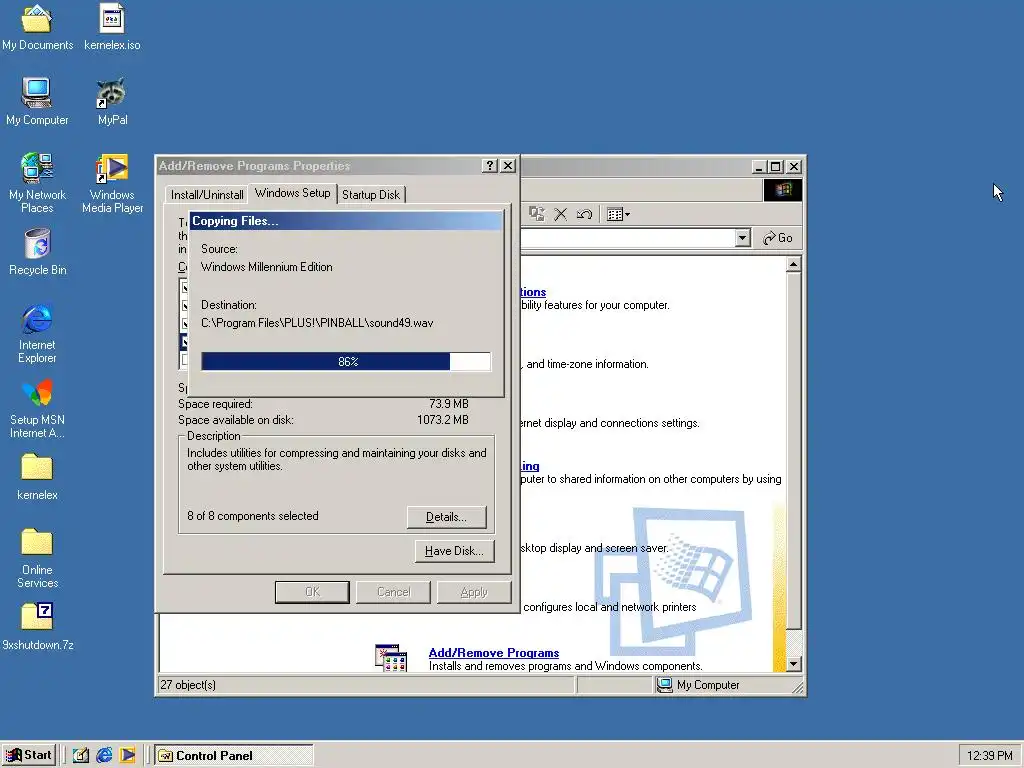Click the '73.9 MB' space required value
The height and width of the screenshot is (768, 1024).
449,404
